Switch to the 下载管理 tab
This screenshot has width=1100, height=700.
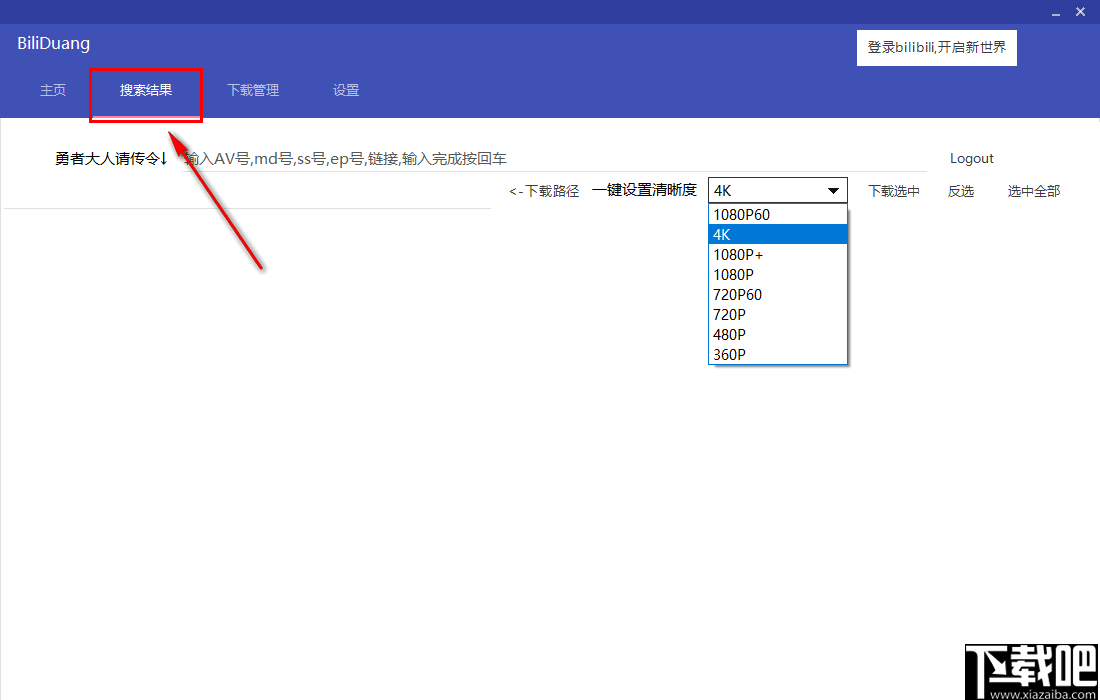click(x=252, y=89)
